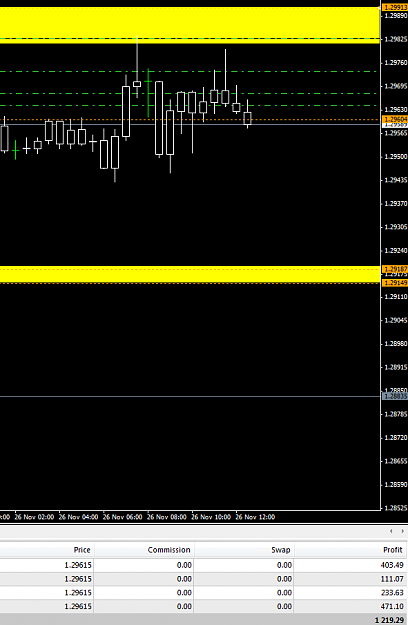The height and width of the screenshot is (625, 408).
Task: Select the trade row with profit 403.49
Action: pyautogui.click(x=203, y=565)
